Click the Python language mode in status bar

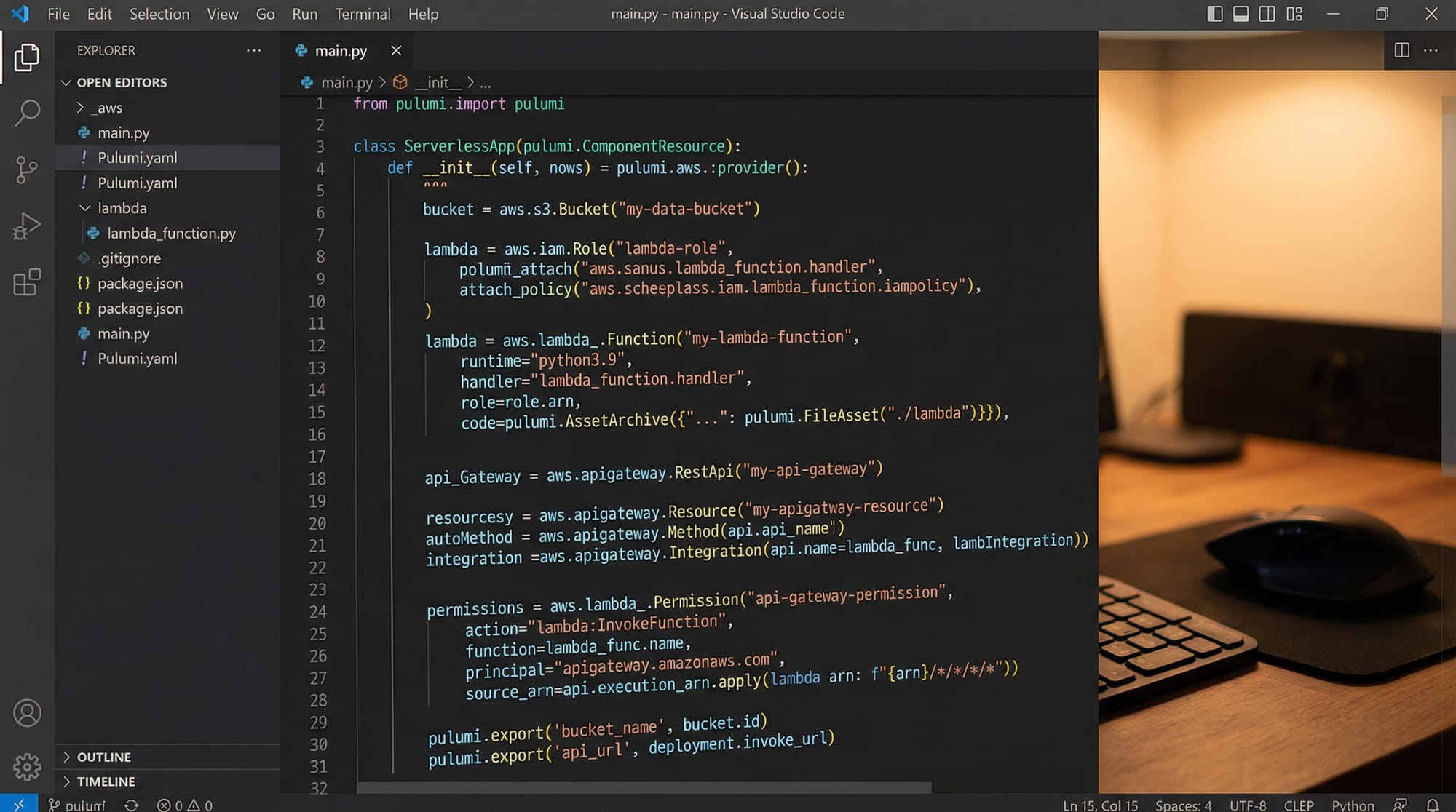[x=1353, y=805]
